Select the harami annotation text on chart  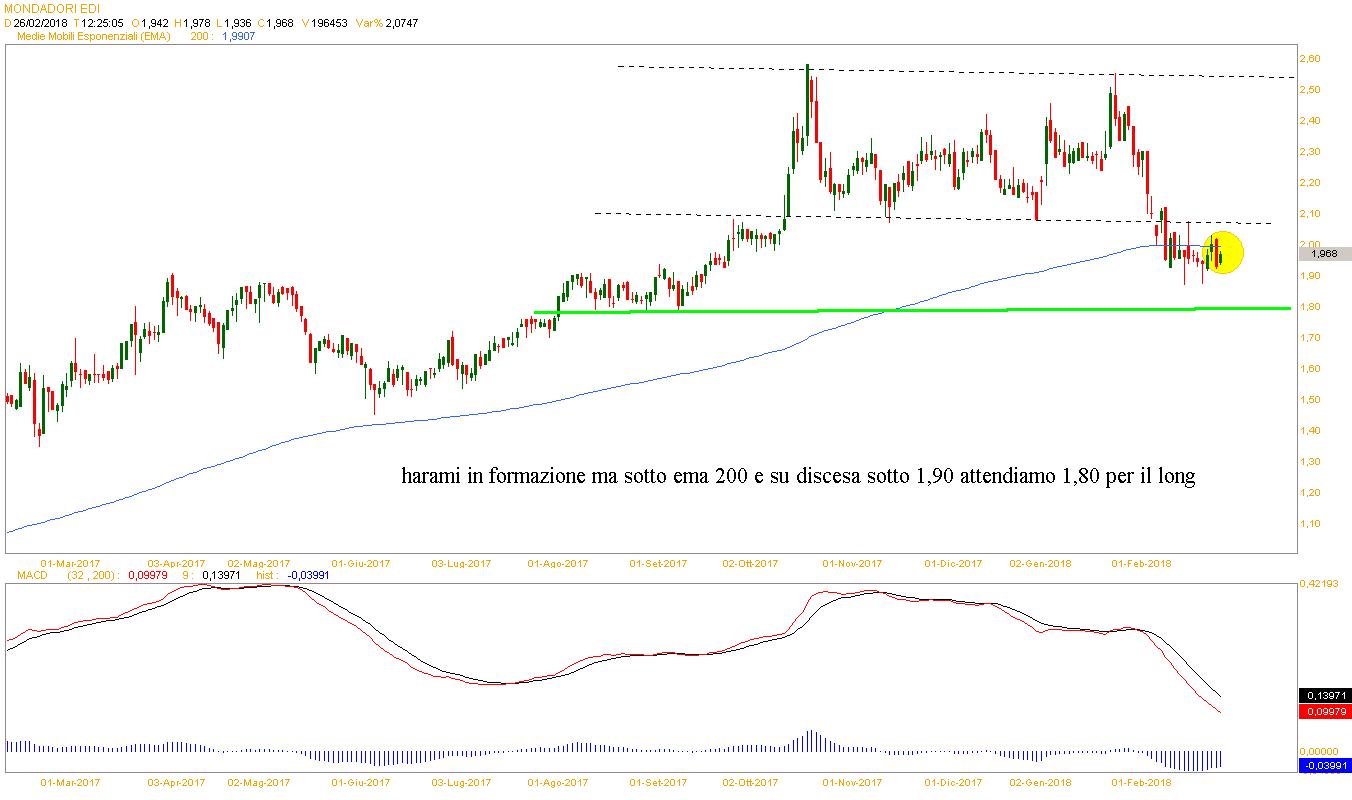(x=798, y=477)
